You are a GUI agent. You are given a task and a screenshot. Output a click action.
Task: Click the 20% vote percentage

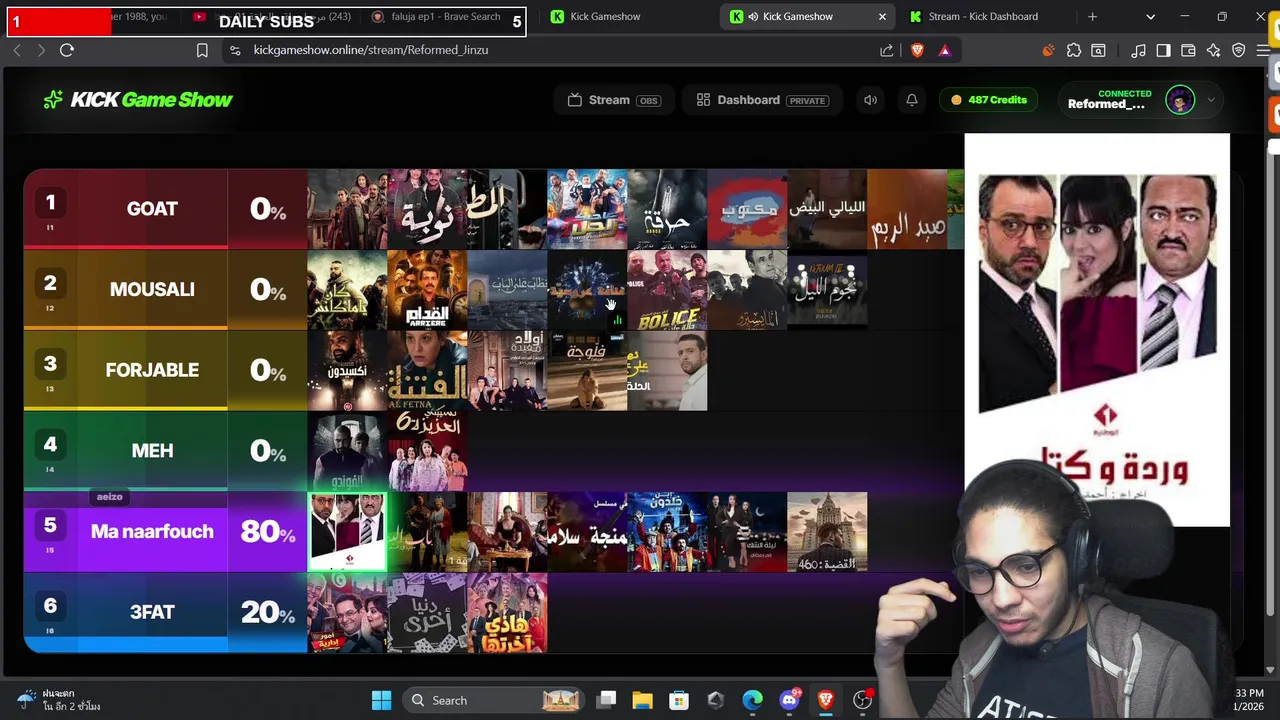pyautogui.click(x=267, y=612)
